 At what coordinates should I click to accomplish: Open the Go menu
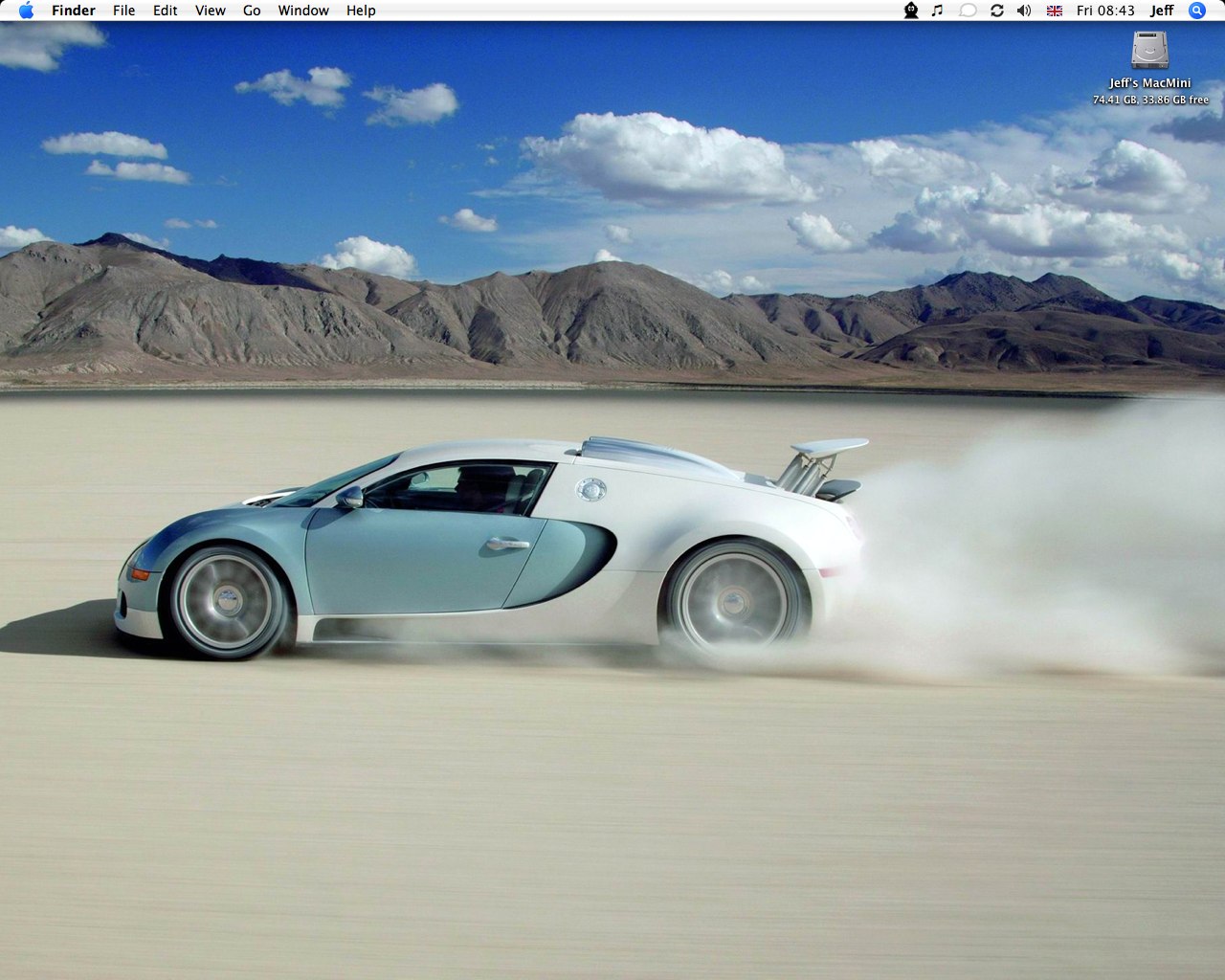tap(252, 11)
